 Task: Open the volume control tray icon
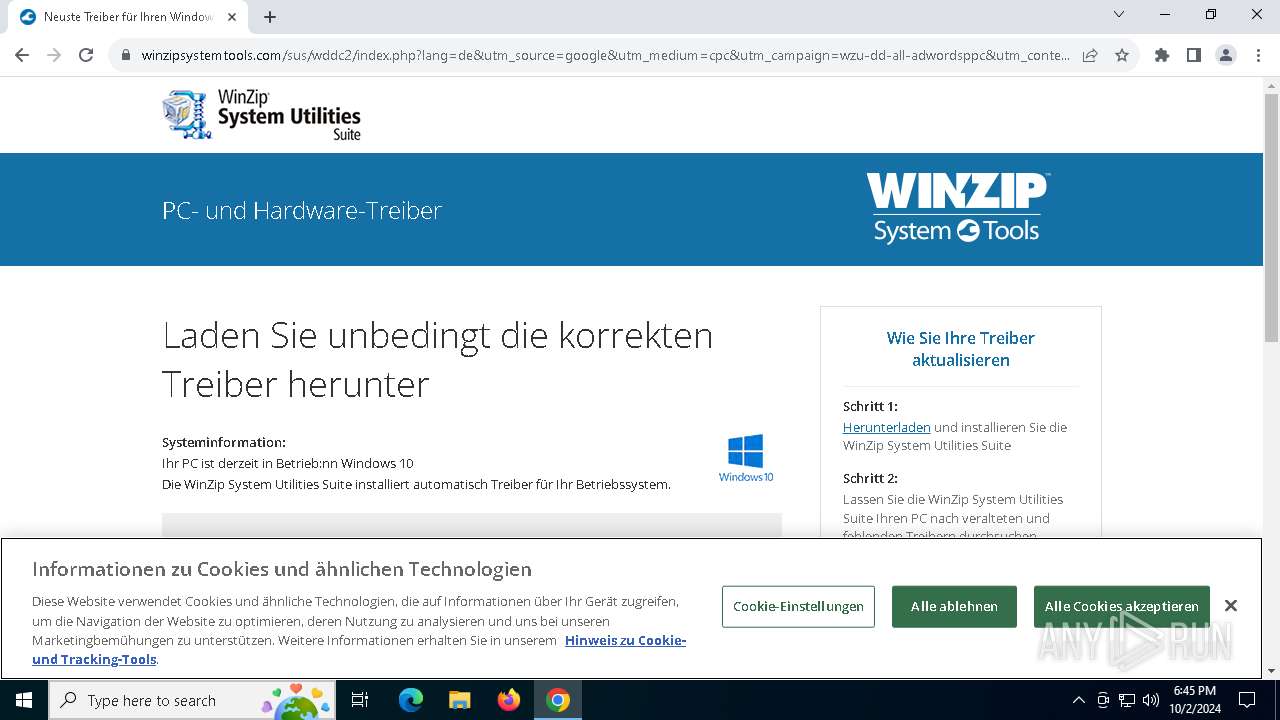click(1151, 700)
